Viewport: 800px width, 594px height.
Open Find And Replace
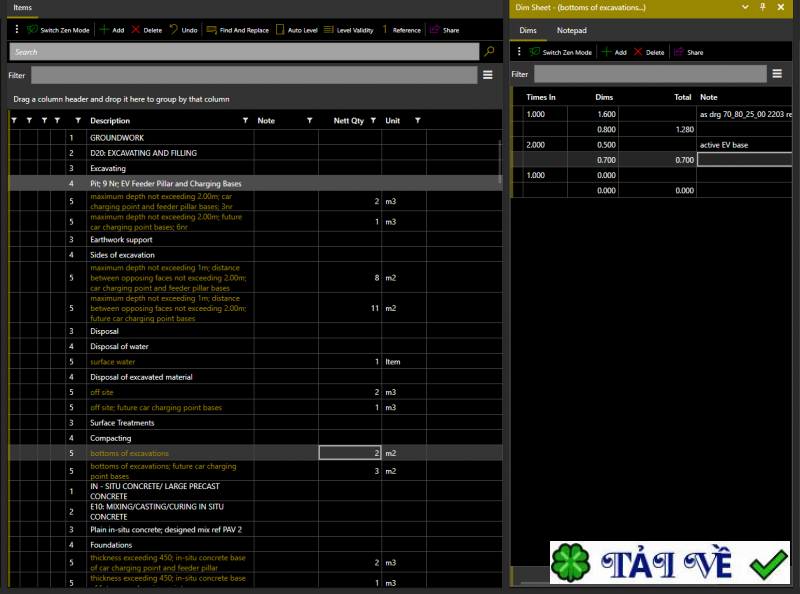click(238, 30)
